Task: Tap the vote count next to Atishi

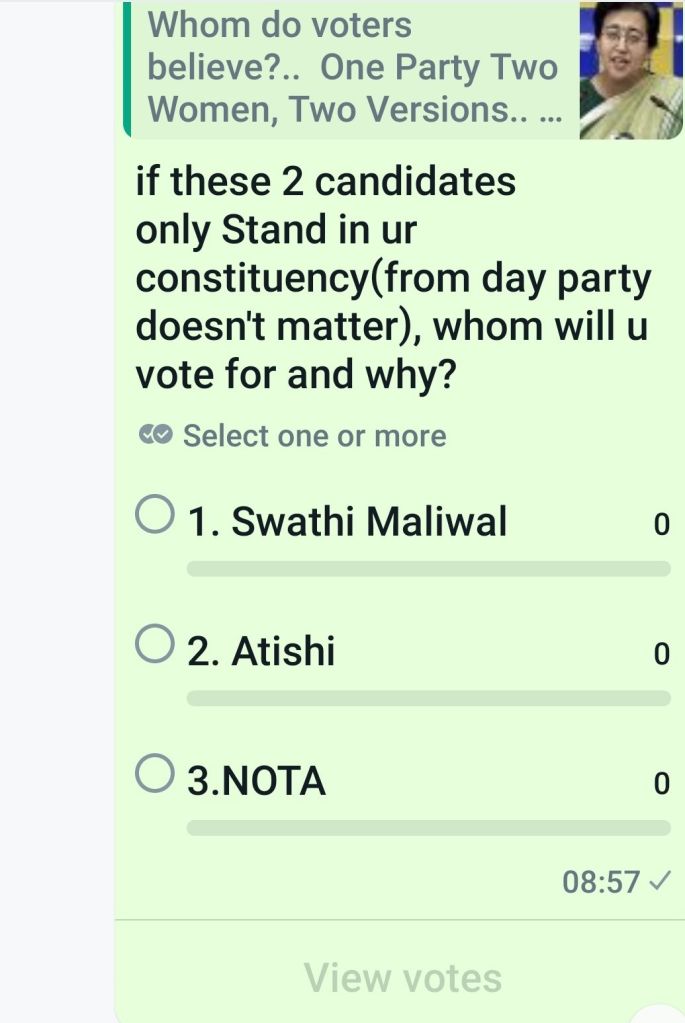Action: [x=659, y=654]
